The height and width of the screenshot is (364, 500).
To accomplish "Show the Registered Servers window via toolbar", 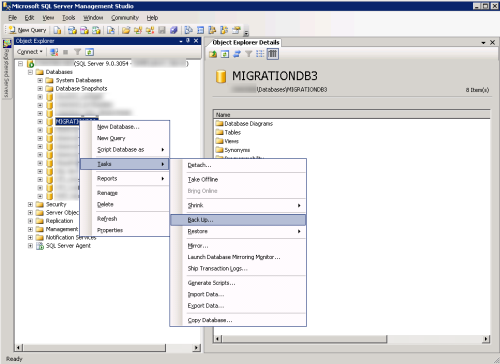I will click(188, 30).
